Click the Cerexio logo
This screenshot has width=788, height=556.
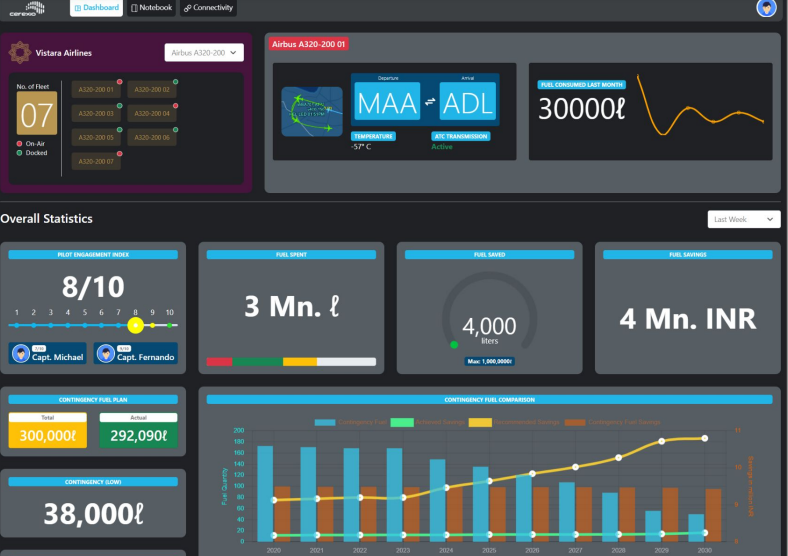(x=28, y=9)
